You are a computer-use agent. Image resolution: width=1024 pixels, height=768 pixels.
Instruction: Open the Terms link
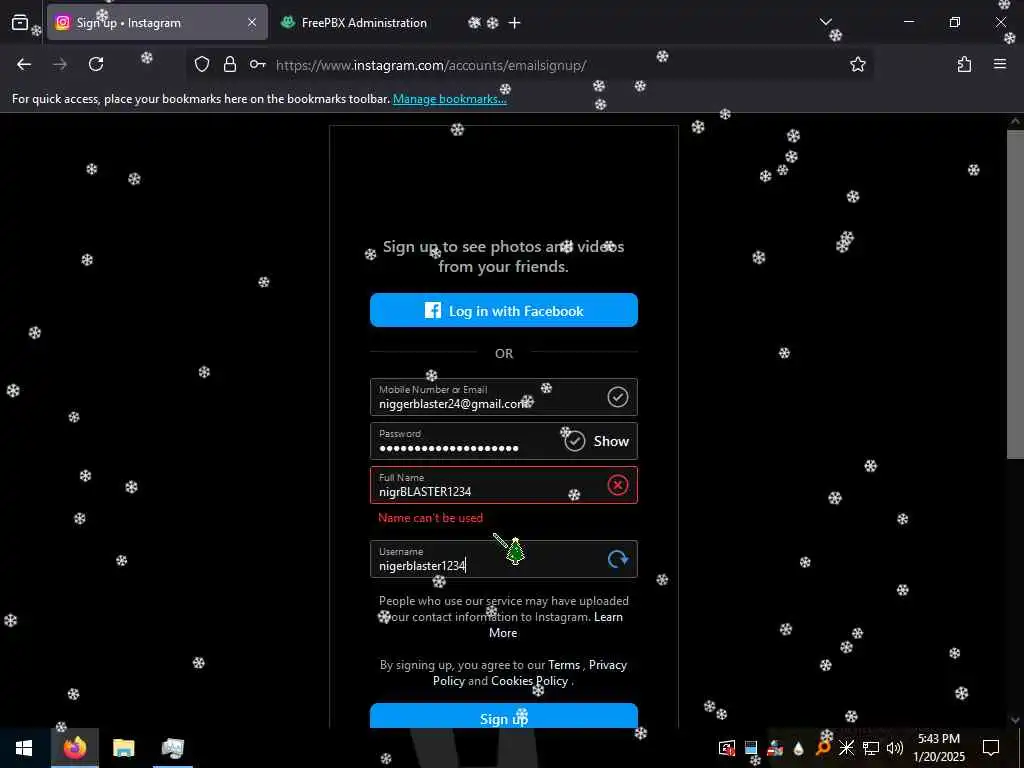(x=564, y=665)
